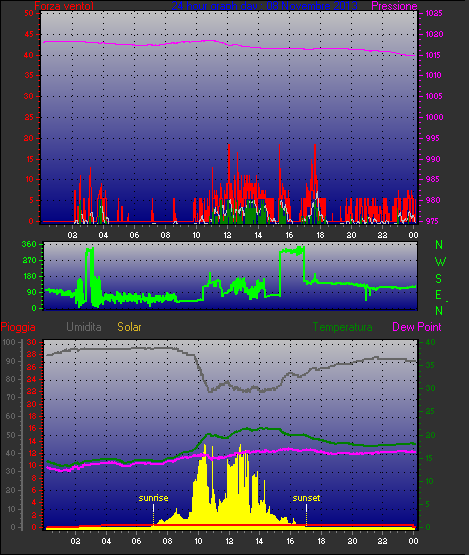Click the 975 value on pressure axis
The height and width of the screenshot is (555, 469).
(x=432, y=221)
